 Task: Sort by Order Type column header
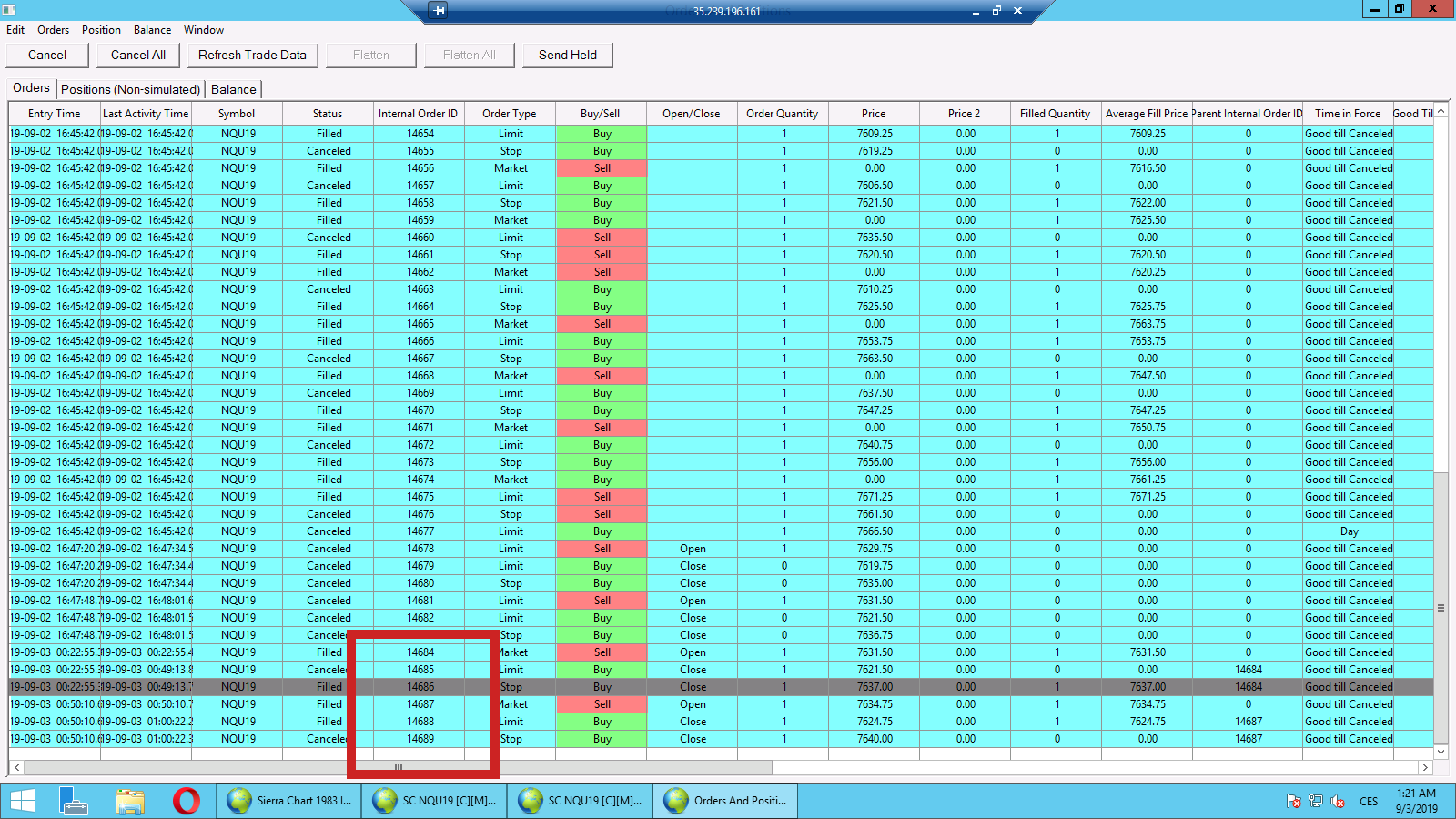click(510, 114)
